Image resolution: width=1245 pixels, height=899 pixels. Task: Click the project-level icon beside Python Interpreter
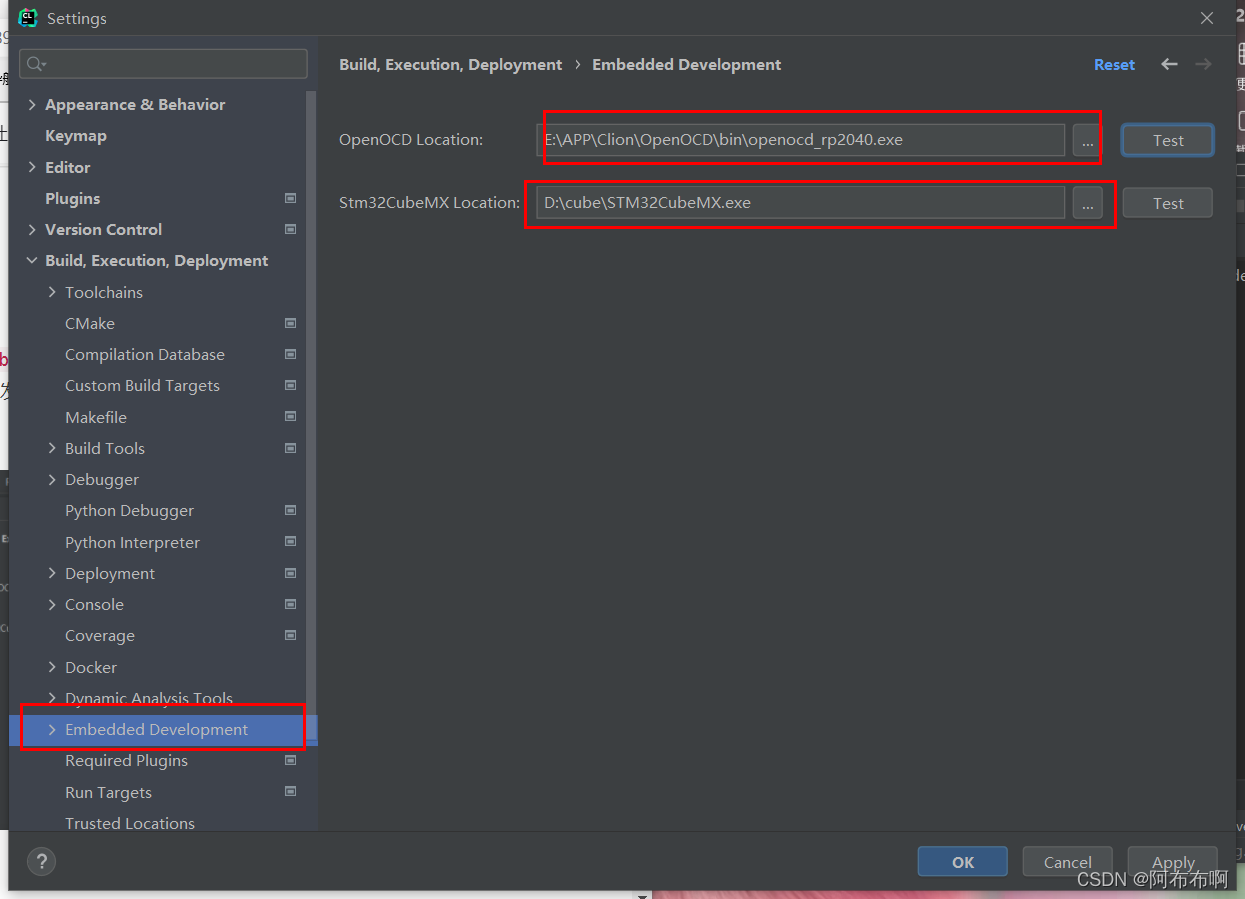(x=290, y=542)
